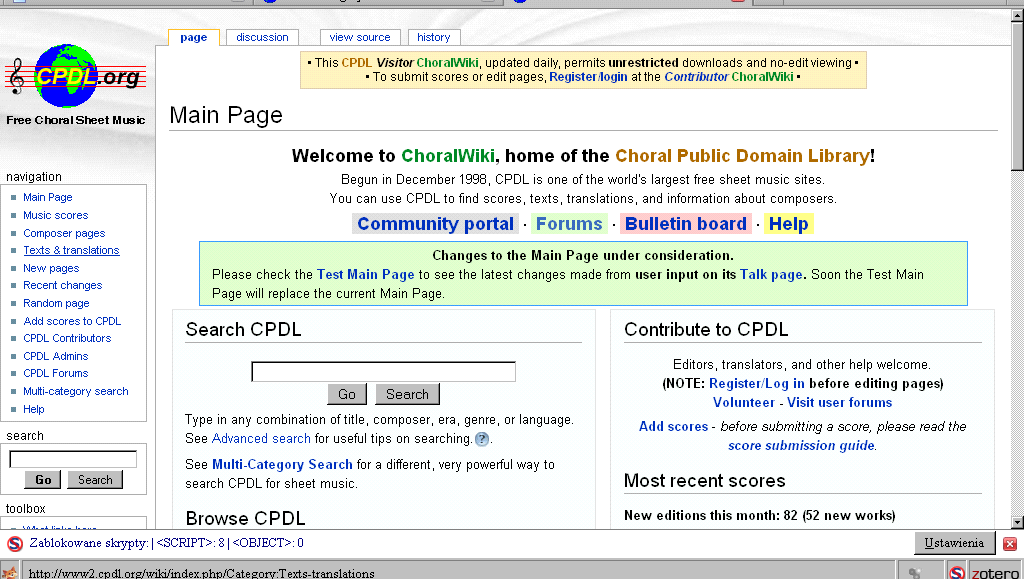Screen dimensions: 1024x579
Task: Open CPDL Admins
Action: tap(56, 356)
